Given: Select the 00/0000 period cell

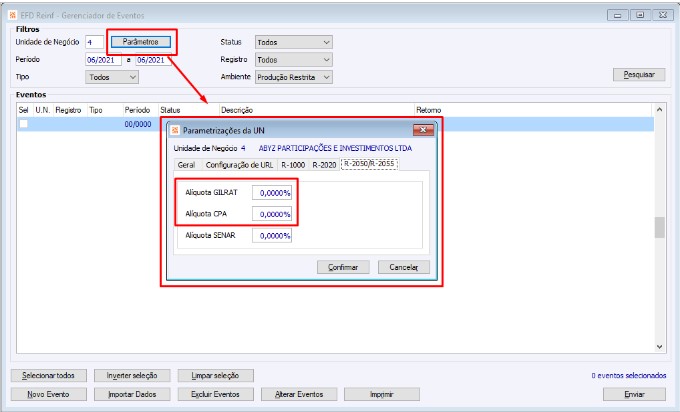Looking at the screenshot, I should 138,124.
